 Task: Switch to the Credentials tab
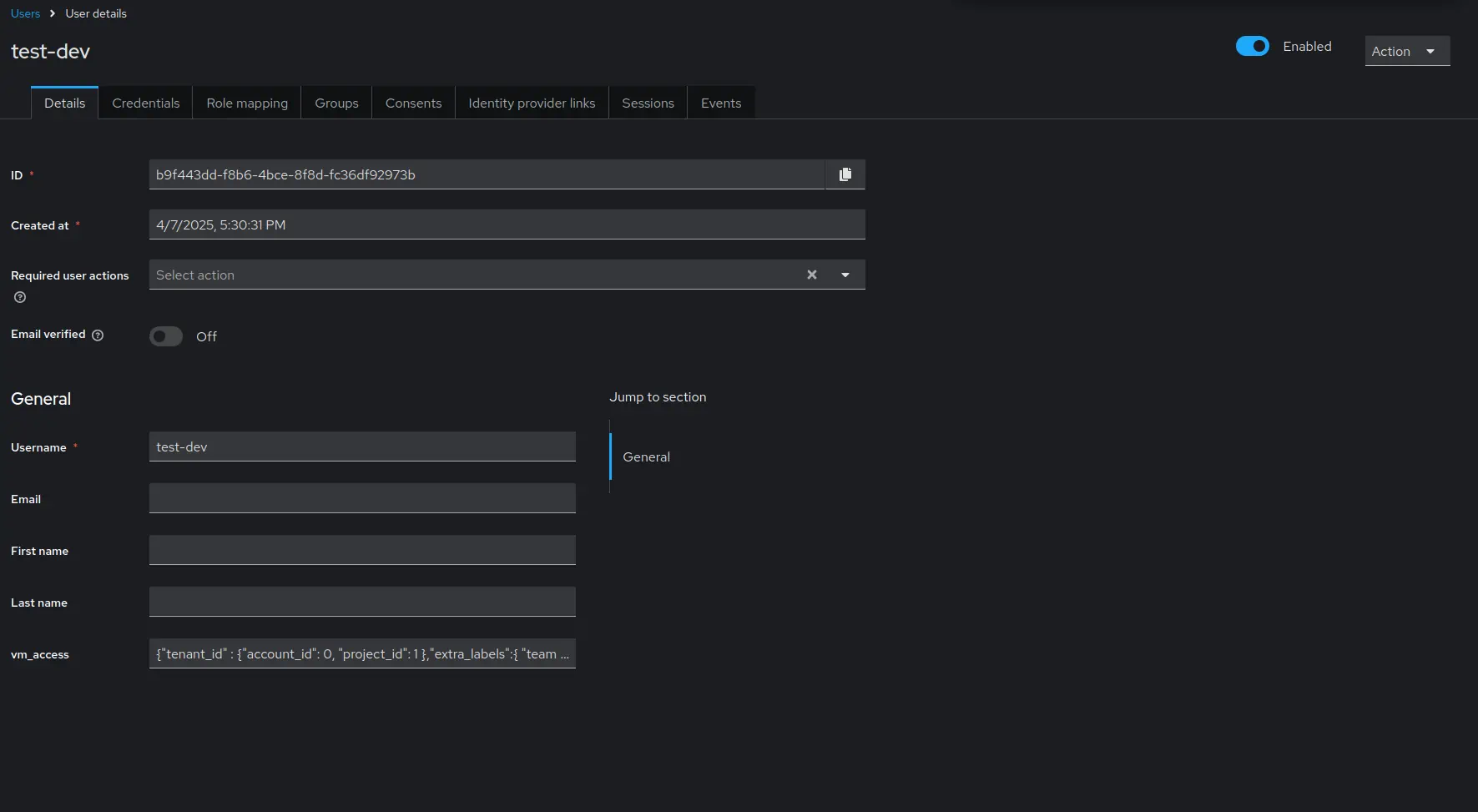[x=145, y=103]
